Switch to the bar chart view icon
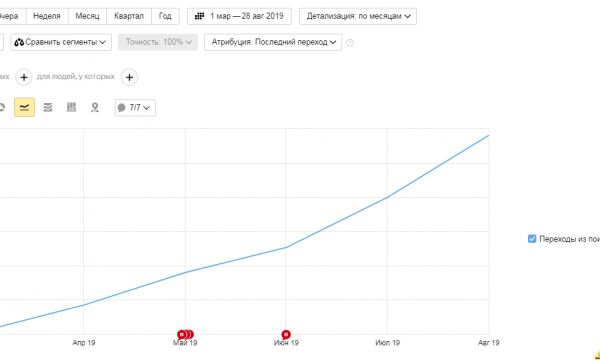Image resolution: width=600 pixels, height=361 pixels. [x=71, y=108]
